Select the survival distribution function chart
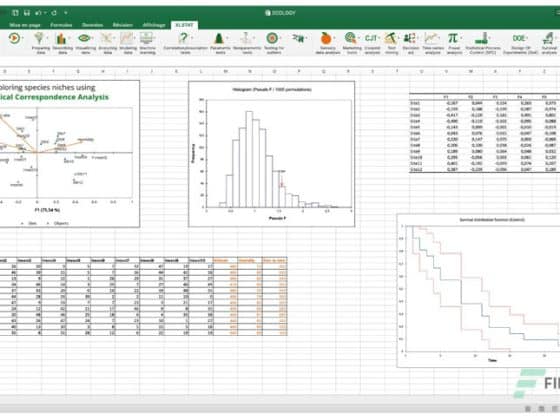Screen dimensions: 560x420 pyautogui.click(x=479, y=290)
